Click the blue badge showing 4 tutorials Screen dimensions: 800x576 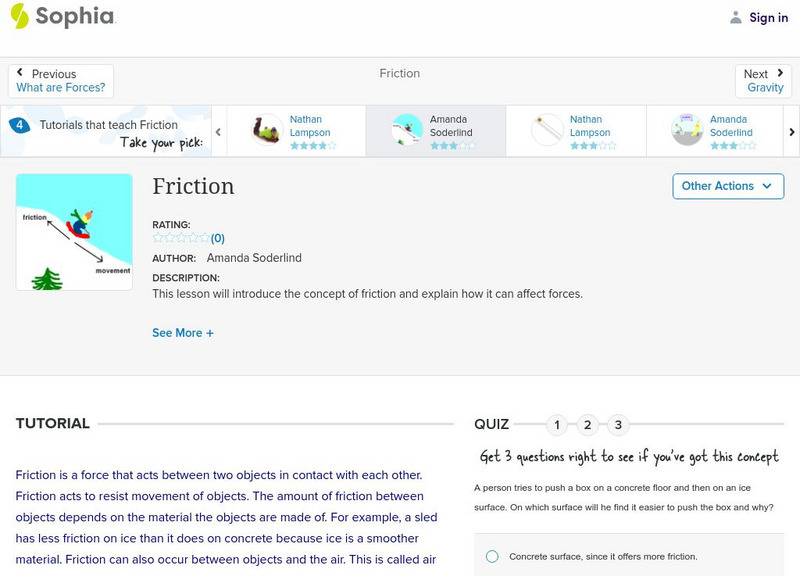click(19, 125)
